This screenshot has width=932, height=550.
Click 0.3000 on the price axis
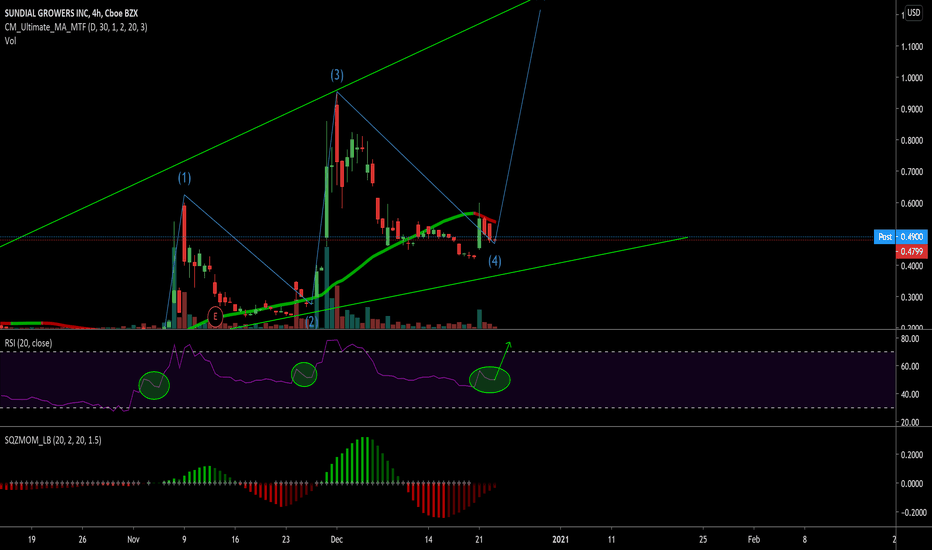click(x=912, y=297)
